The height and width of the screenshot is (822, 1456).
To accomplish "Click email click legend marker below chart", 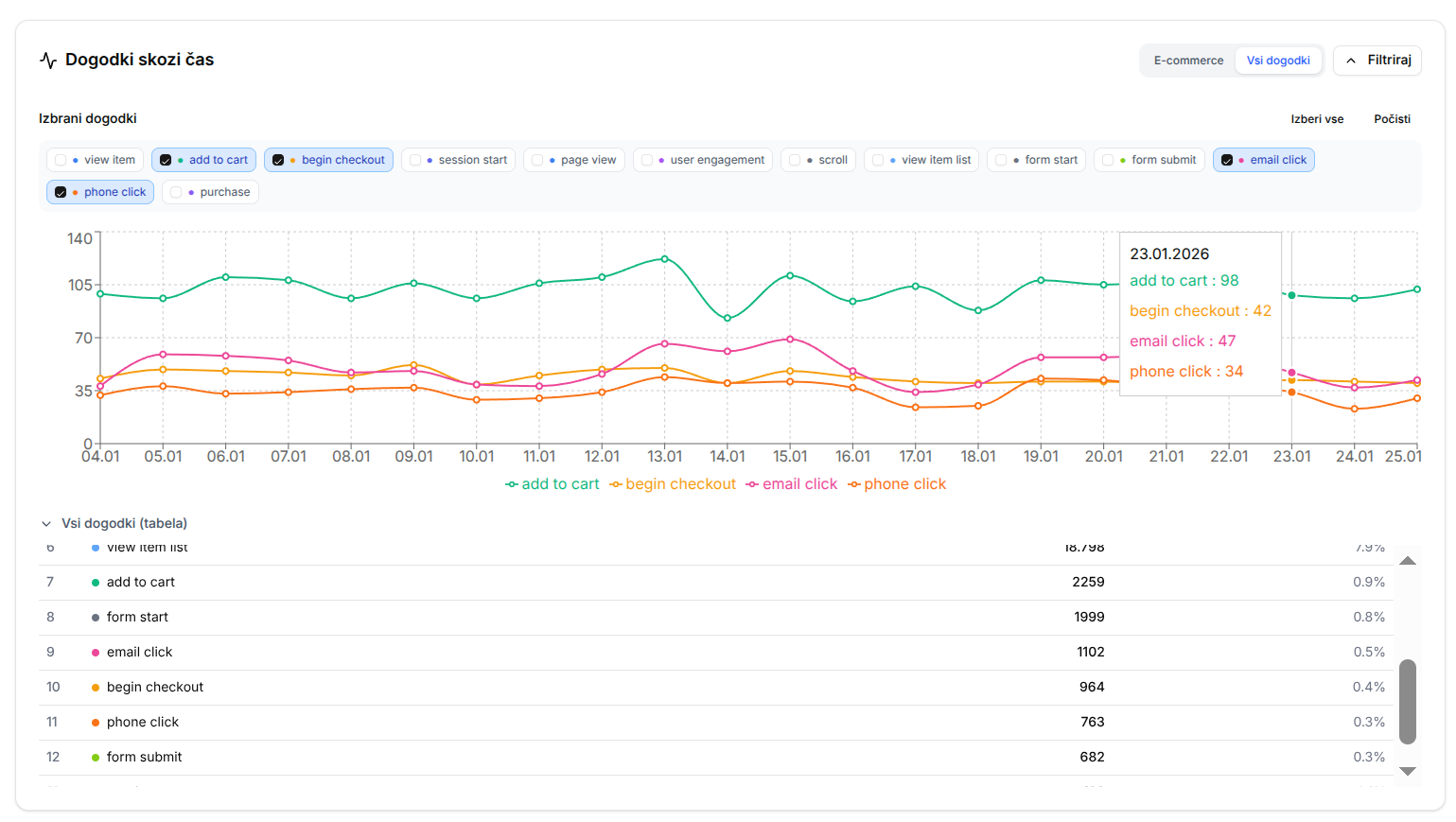I will pos(752,484).
